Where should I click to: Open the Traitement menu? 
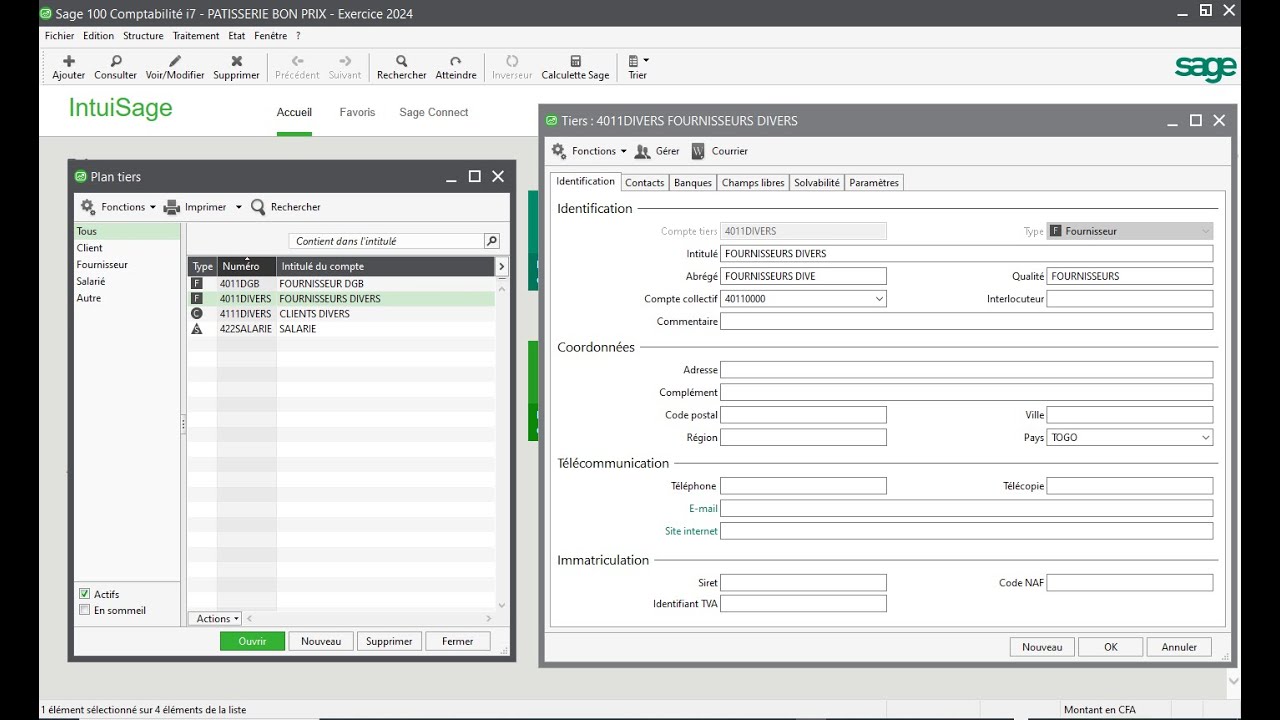(195, 36)
